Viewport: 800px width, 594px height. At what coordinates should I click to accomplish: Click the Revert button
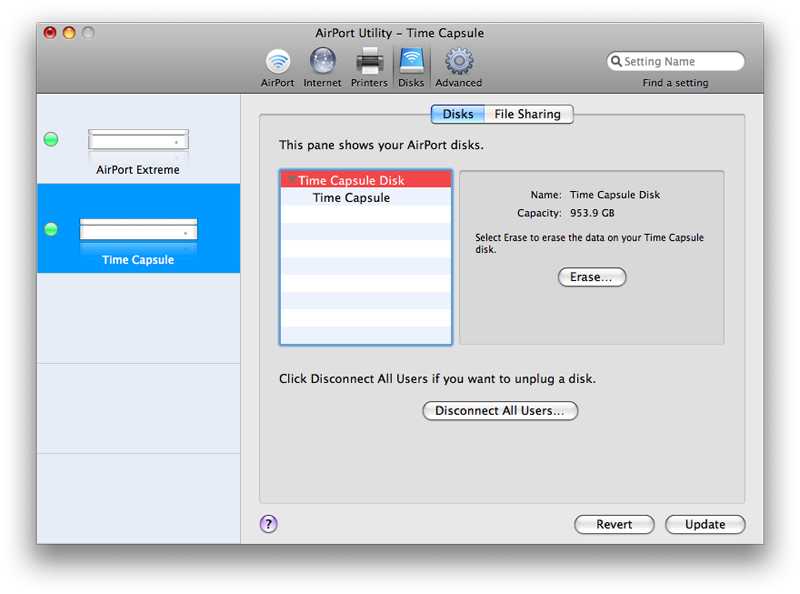point(614,524)
